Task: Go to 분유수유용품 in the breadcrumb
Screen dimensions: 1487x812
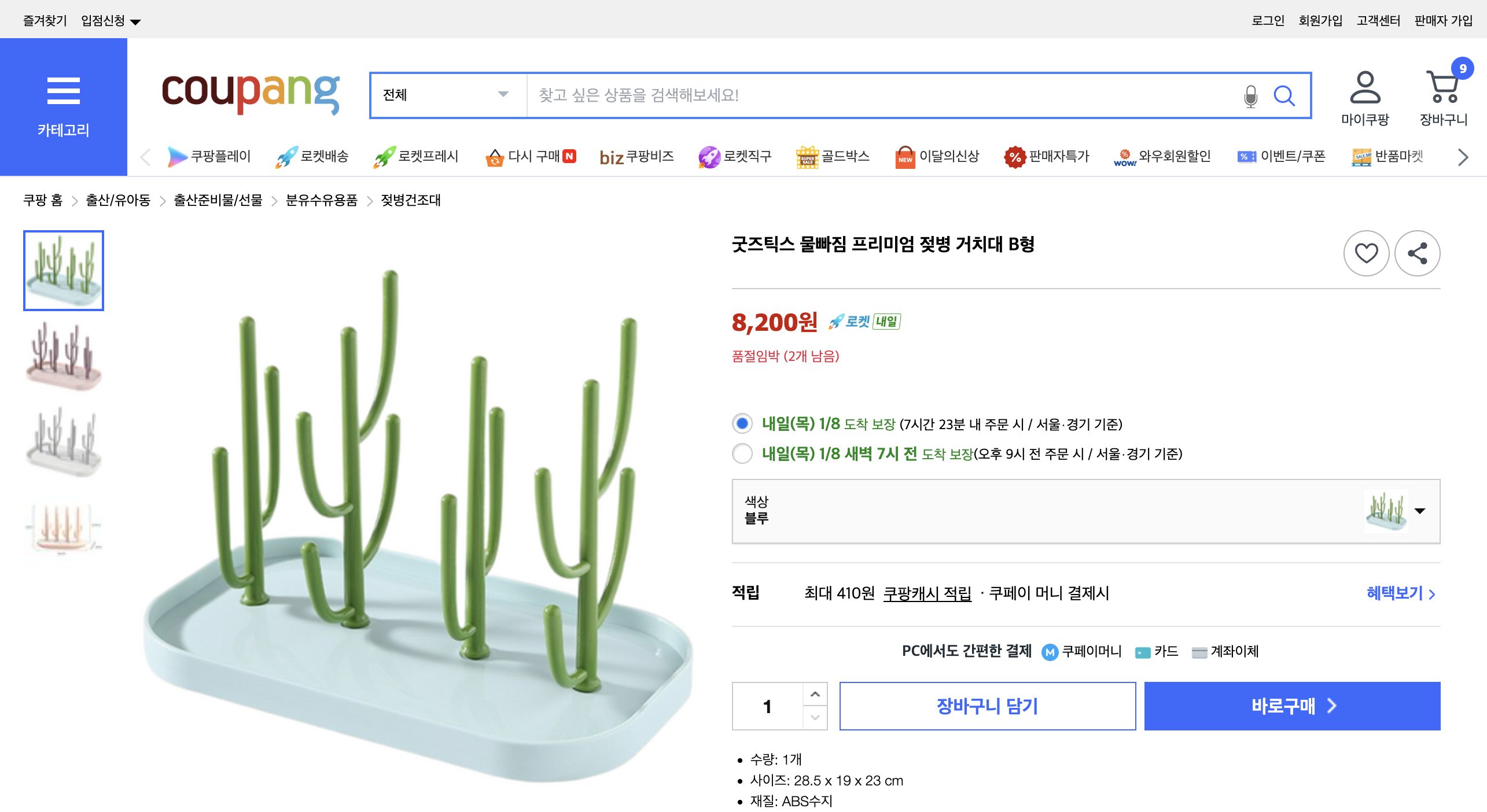Action: (322, 201)
